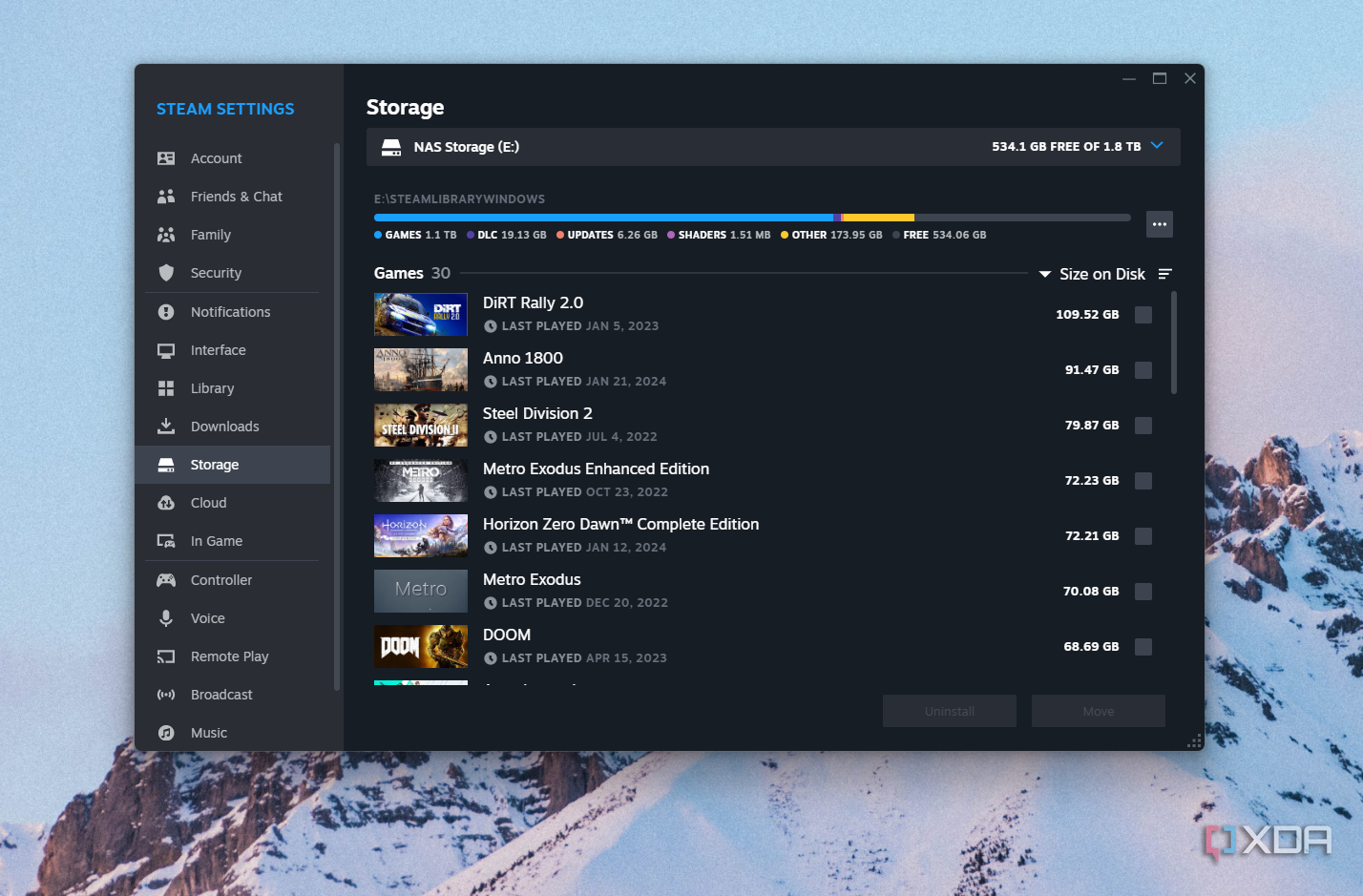The image size is (1363, 896).
Task: Click the window resize grip at corner
Action: (x=1194, y=740)
